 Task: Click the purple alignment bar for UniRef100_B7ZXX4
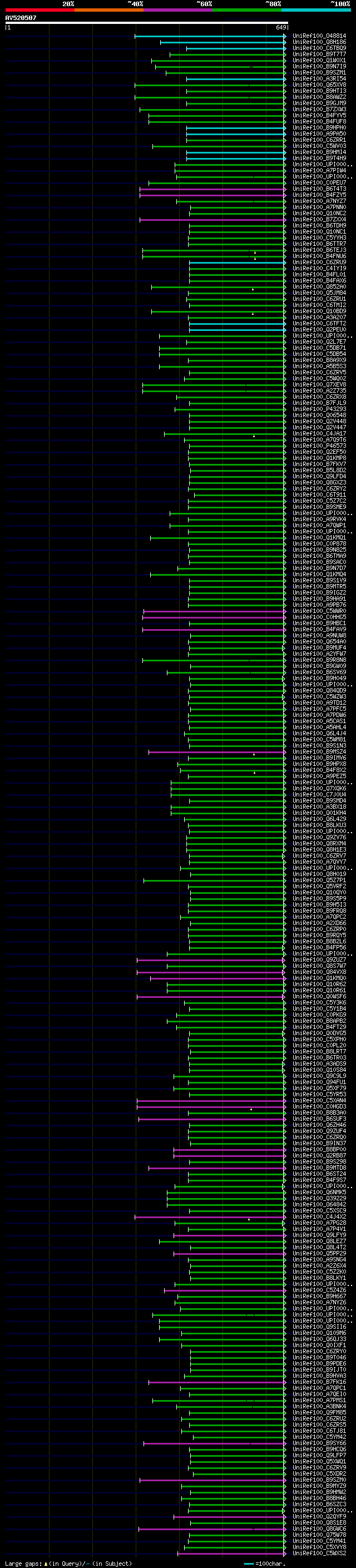(x=212, y=220)
